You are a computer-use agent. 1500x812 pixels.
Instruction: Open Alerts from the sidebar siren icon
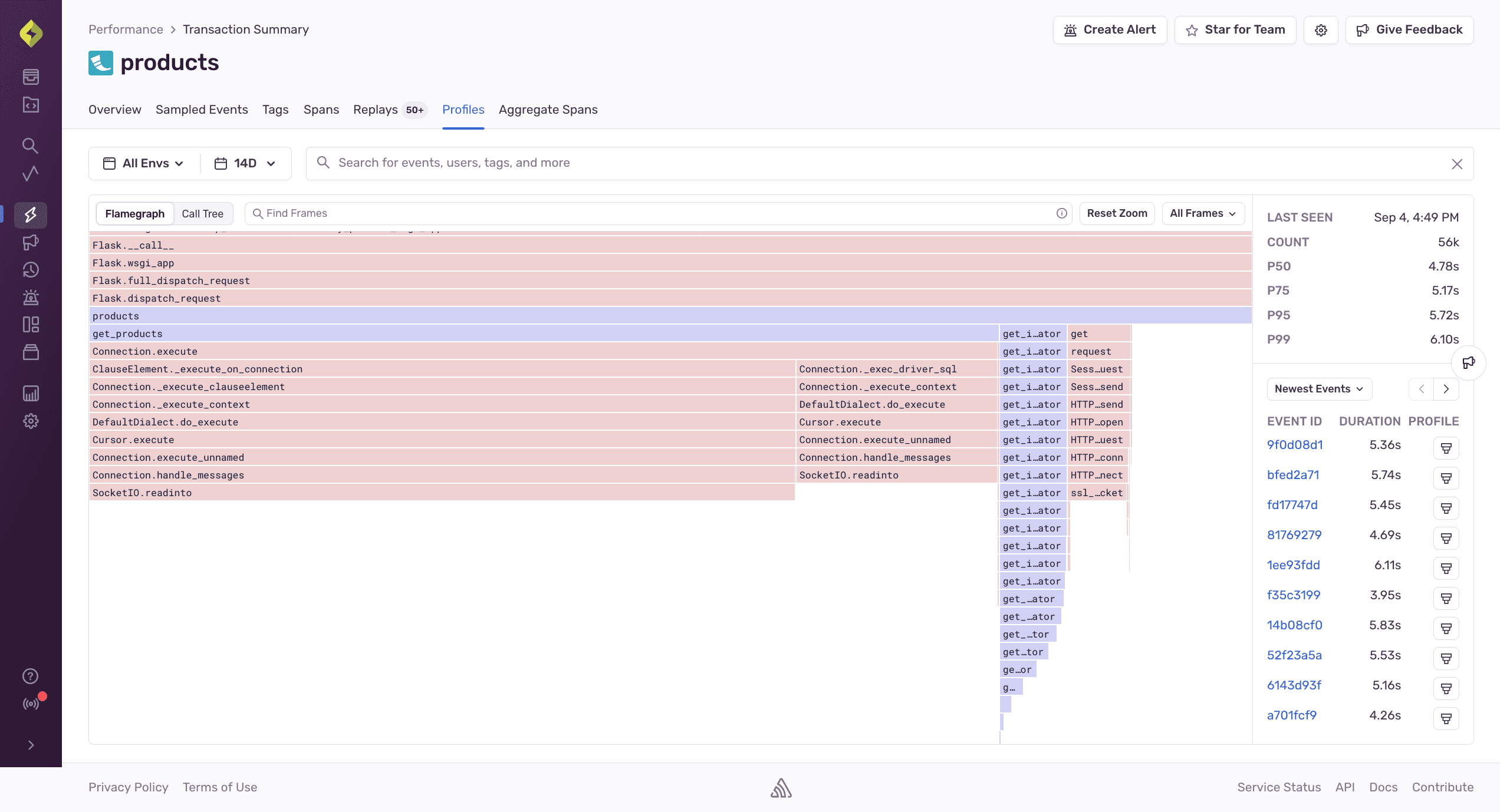click(31, 297)
